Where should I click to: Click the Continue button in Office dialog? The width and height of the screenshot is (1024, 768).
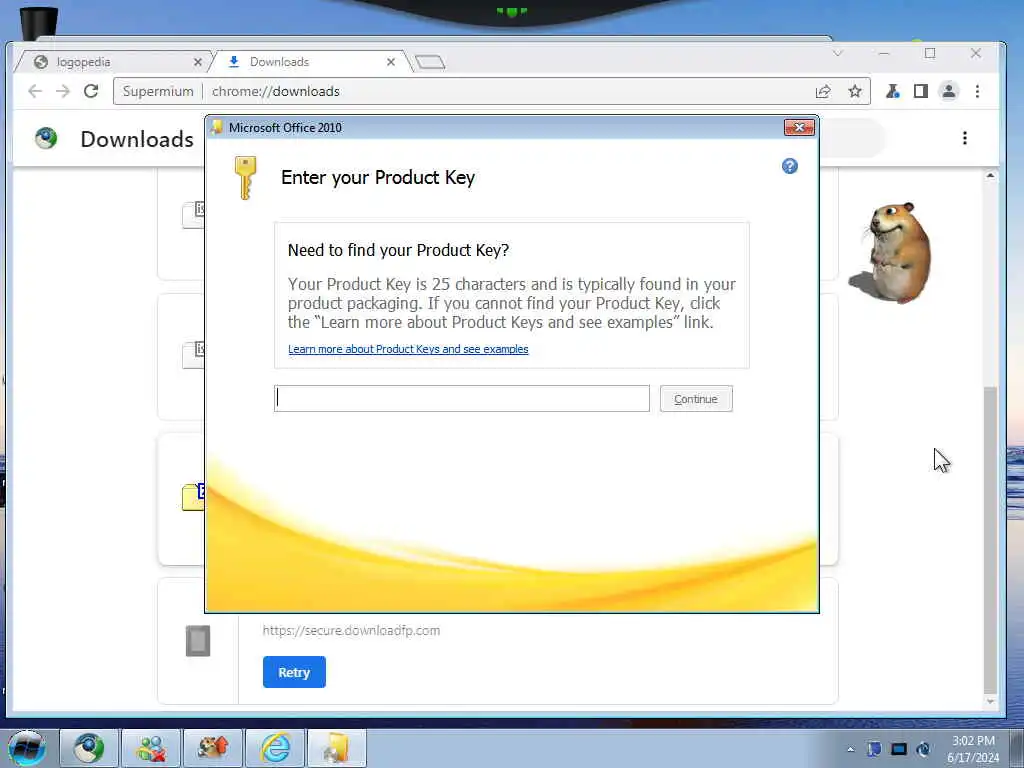696,398
